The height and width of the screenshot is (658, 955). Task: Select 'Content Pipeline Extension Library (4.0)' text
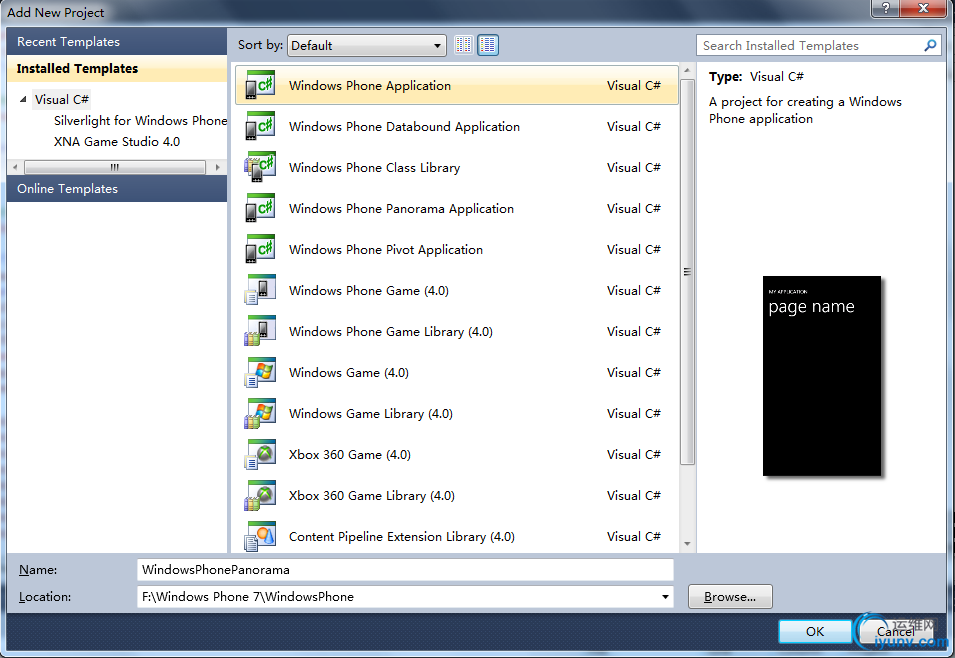click(401, 536)
